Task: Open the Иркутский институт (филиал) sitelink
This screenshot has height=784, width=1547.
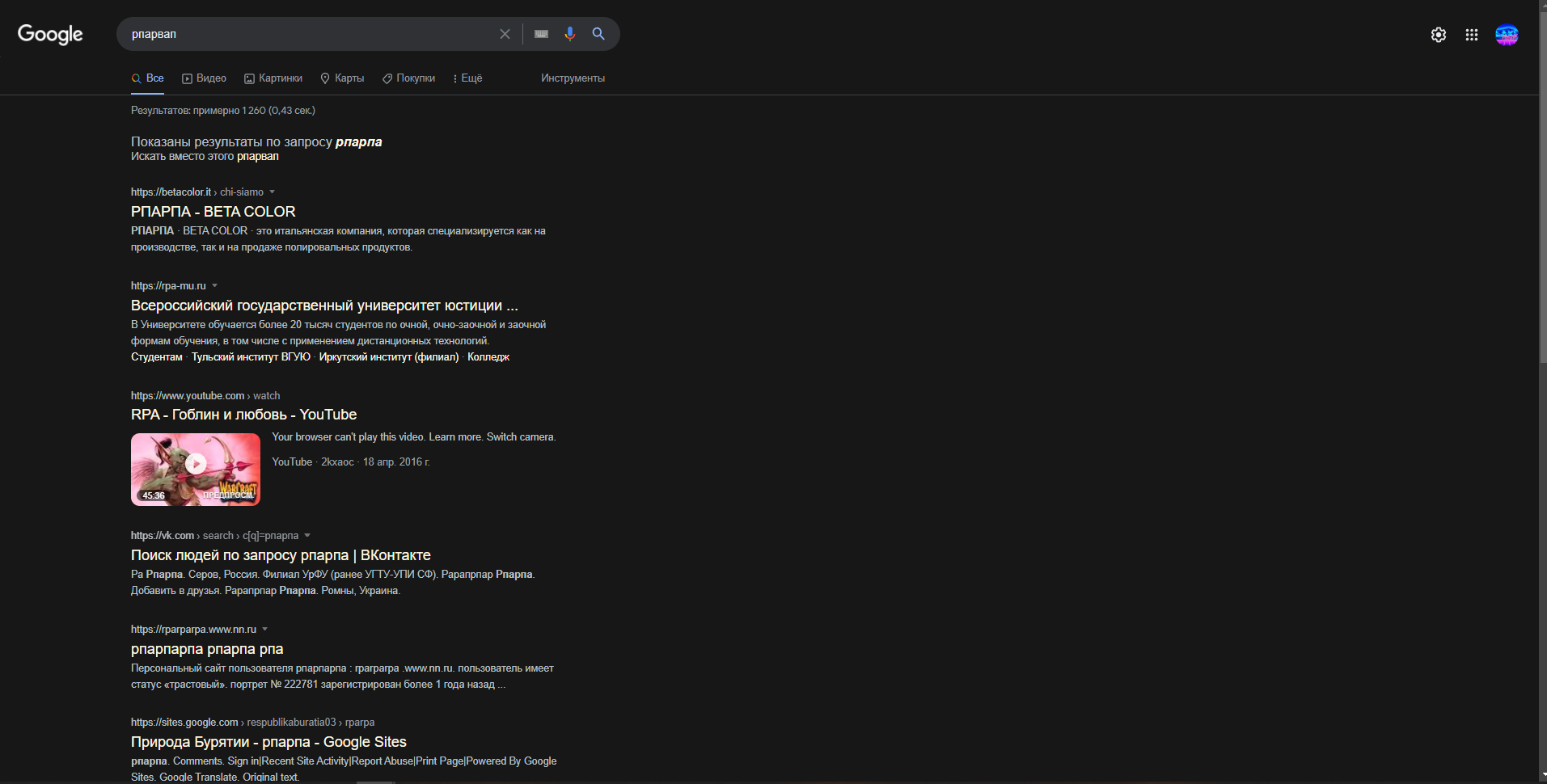Action: [x=389, y=357]
